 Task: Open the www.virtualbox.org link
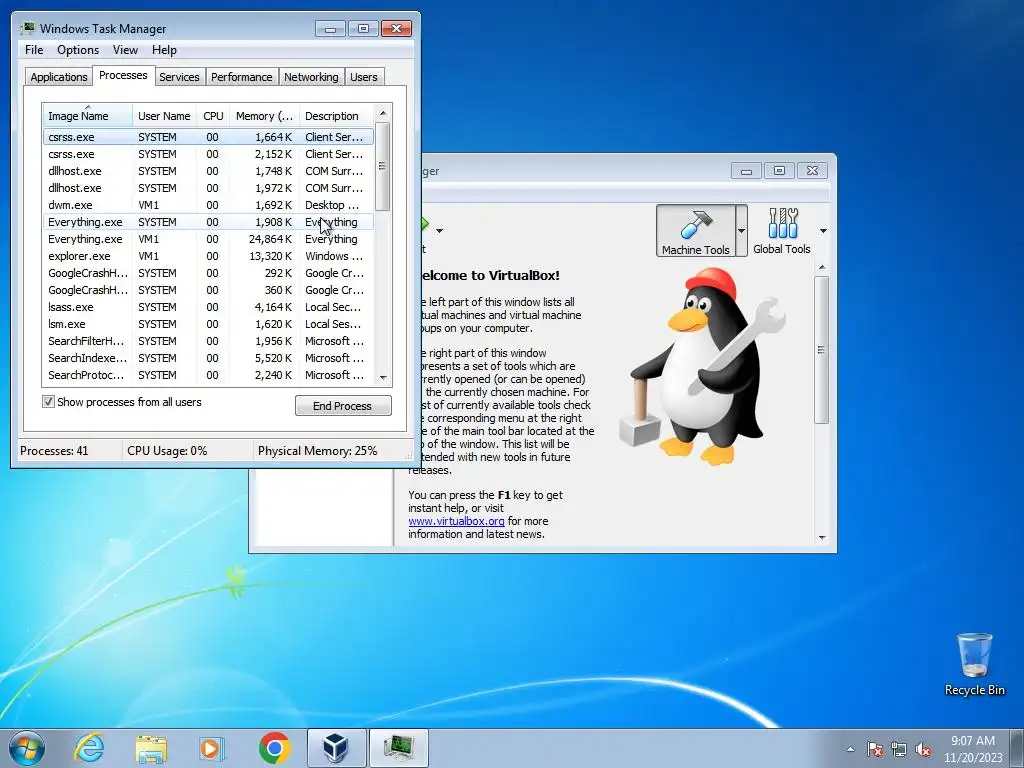point(456,521)
